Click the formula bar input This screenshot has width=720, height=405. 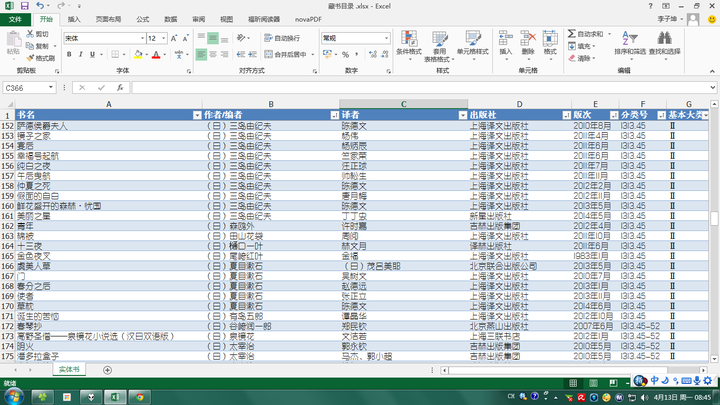pyautogui.click(x=421, y=88)
